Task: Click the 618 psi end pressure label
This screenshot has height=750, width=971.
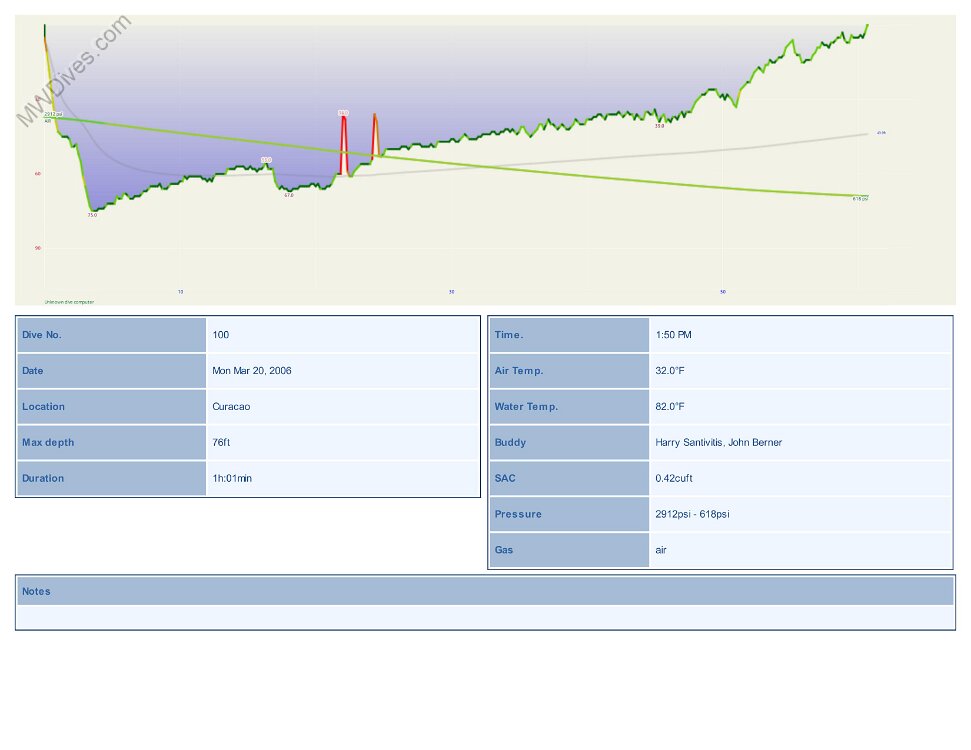Action: tap(860, 199)
